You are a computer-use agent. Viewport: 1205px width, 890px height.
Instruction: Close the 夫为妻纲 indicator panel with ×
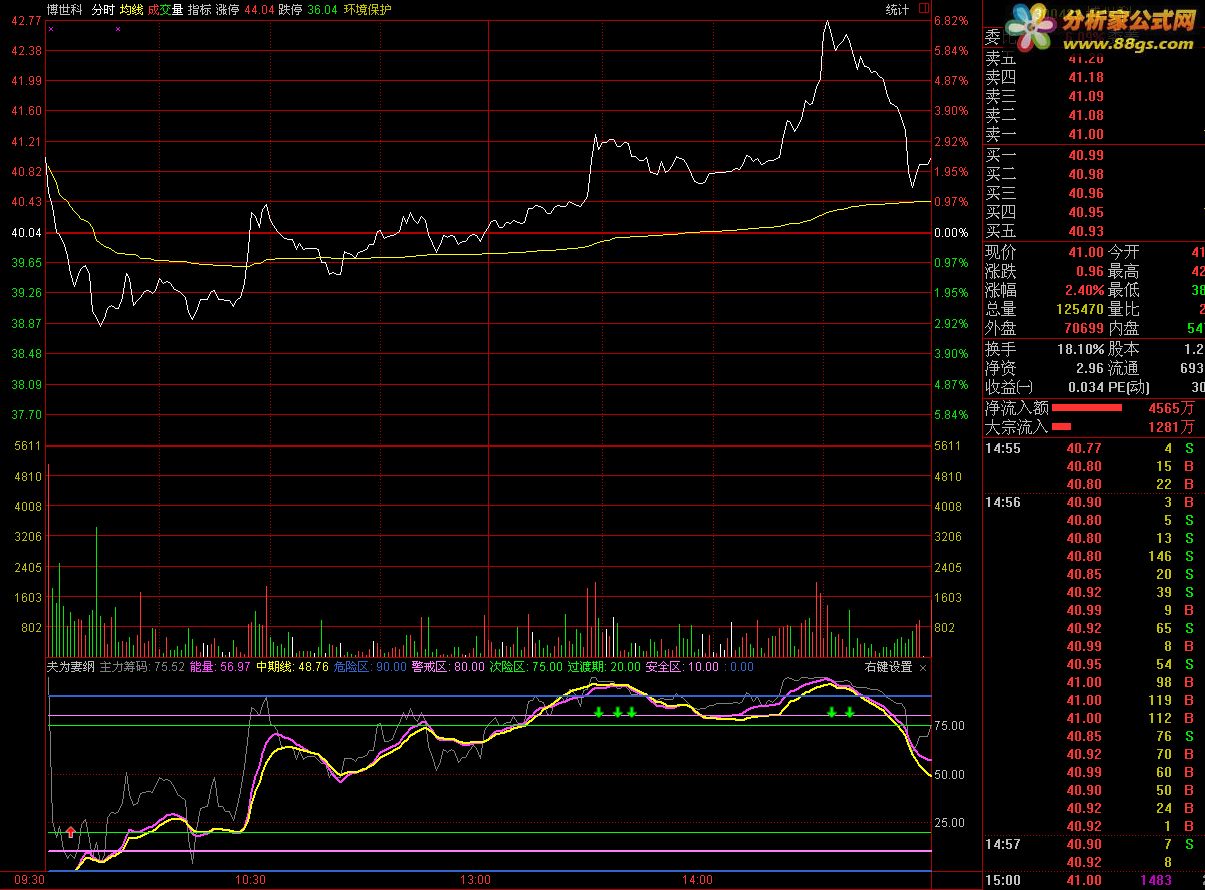[923, 667]
